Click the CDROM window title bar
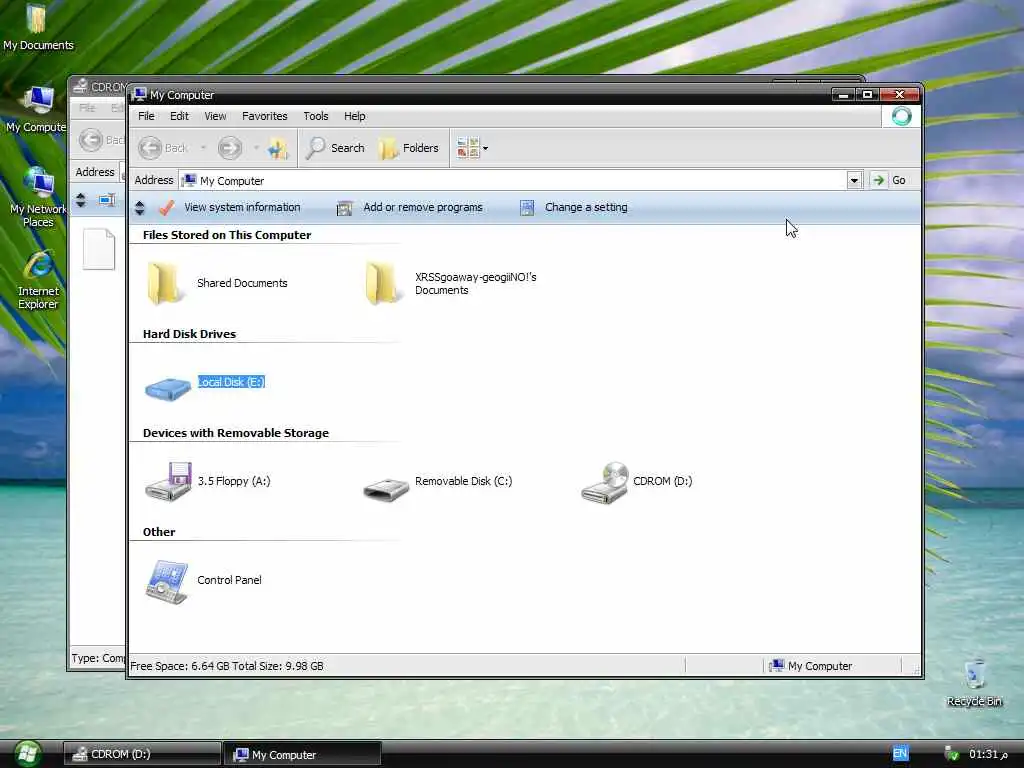Screen dimensions: 1024x768 pyautogui.click(x=98, y=86)
